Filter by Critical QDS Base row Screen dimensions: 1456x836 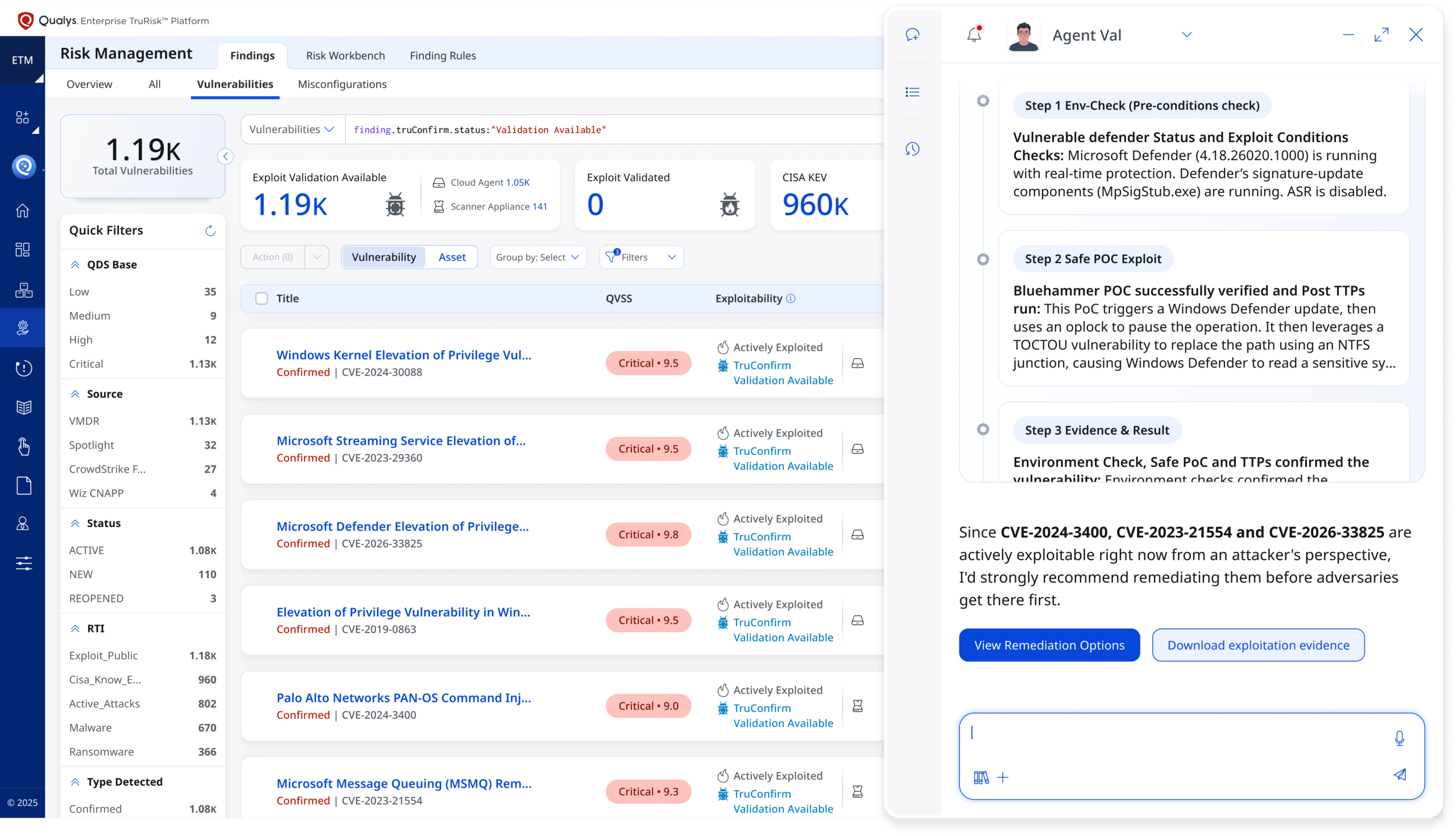(x=142, y=364)
